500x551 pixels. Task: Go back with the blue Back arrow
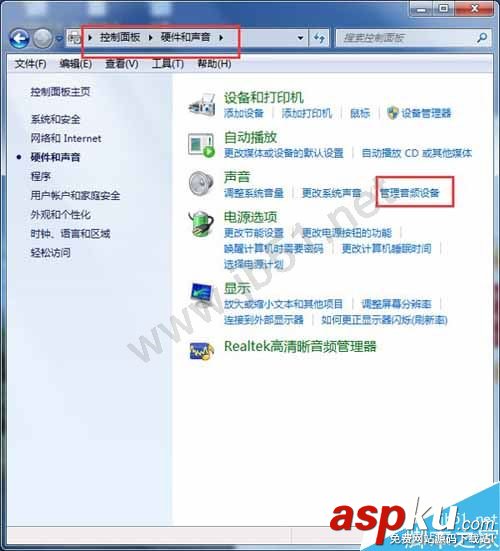tap(19, 38)
